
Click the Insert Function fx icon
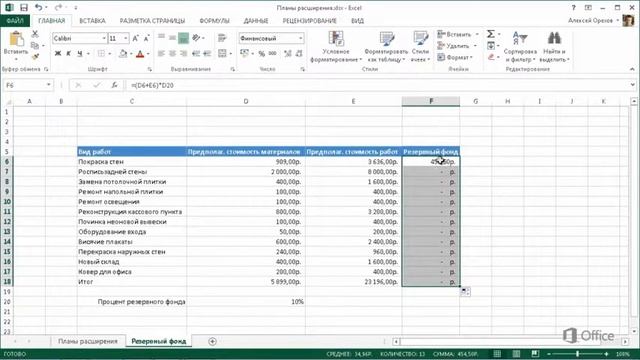[115, 85]
